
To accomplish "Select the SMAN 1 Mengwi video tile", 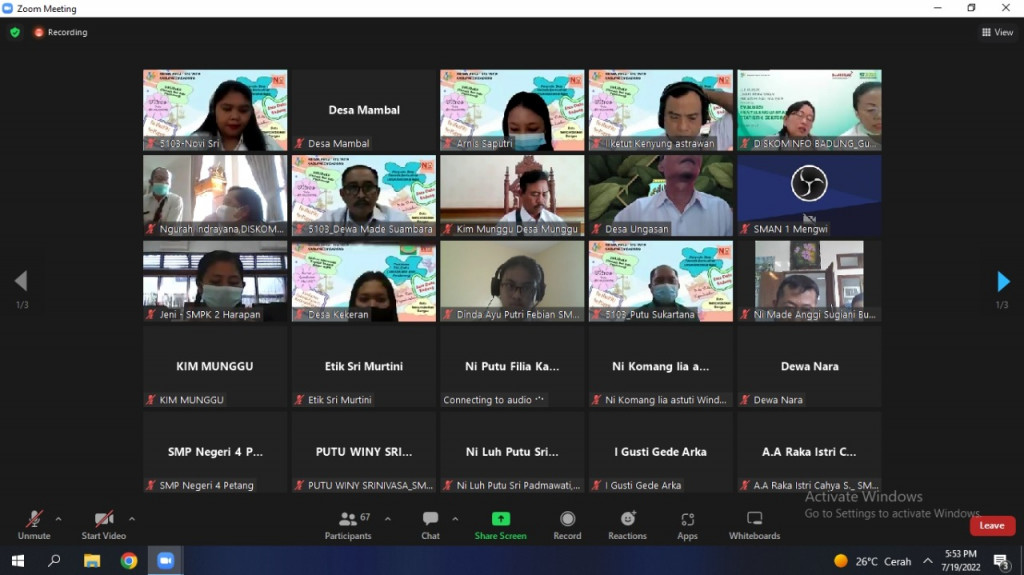I will [809, 194].
